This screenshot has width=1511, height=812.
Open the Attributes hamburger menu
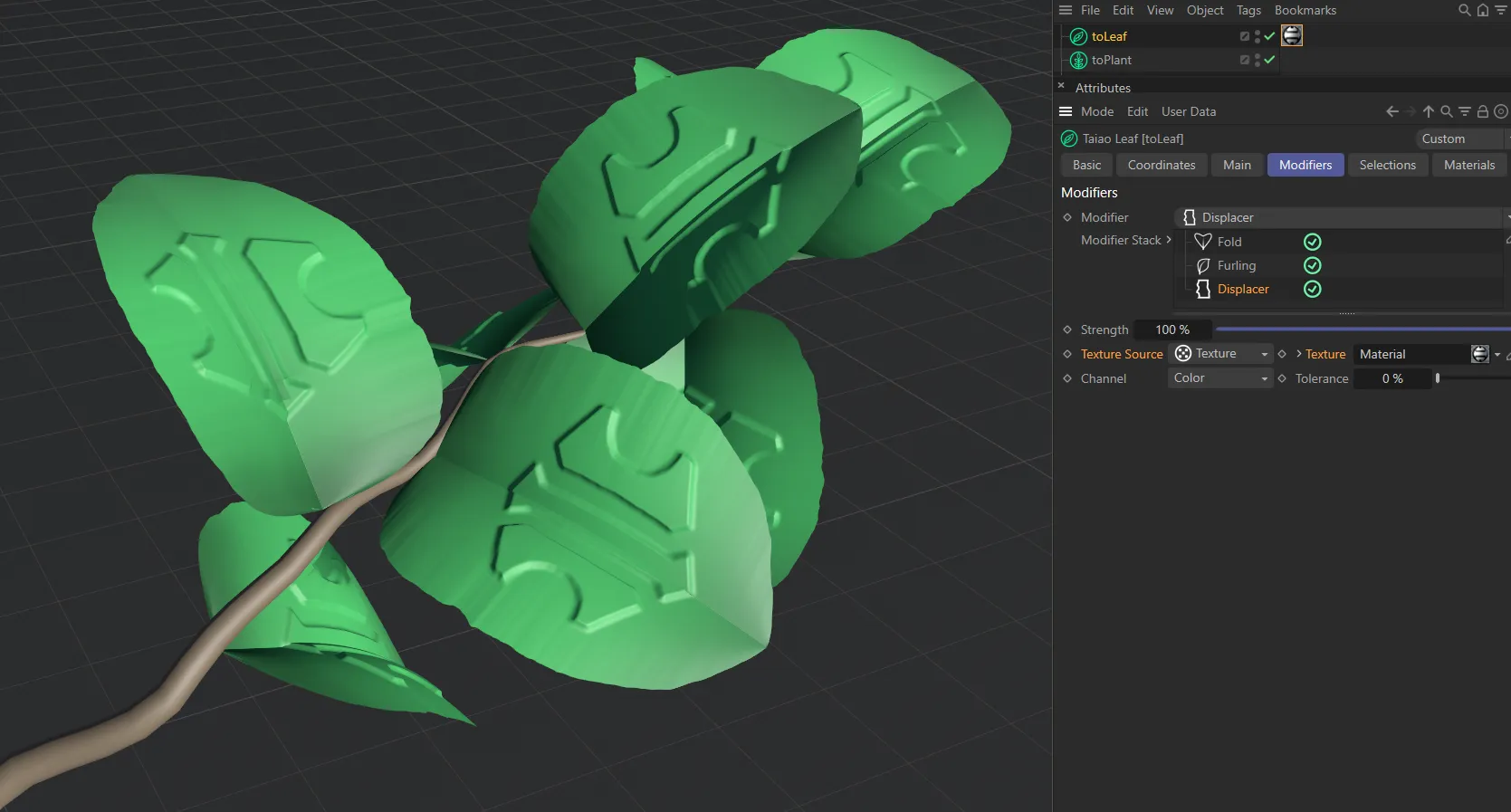click(1066, 111)
